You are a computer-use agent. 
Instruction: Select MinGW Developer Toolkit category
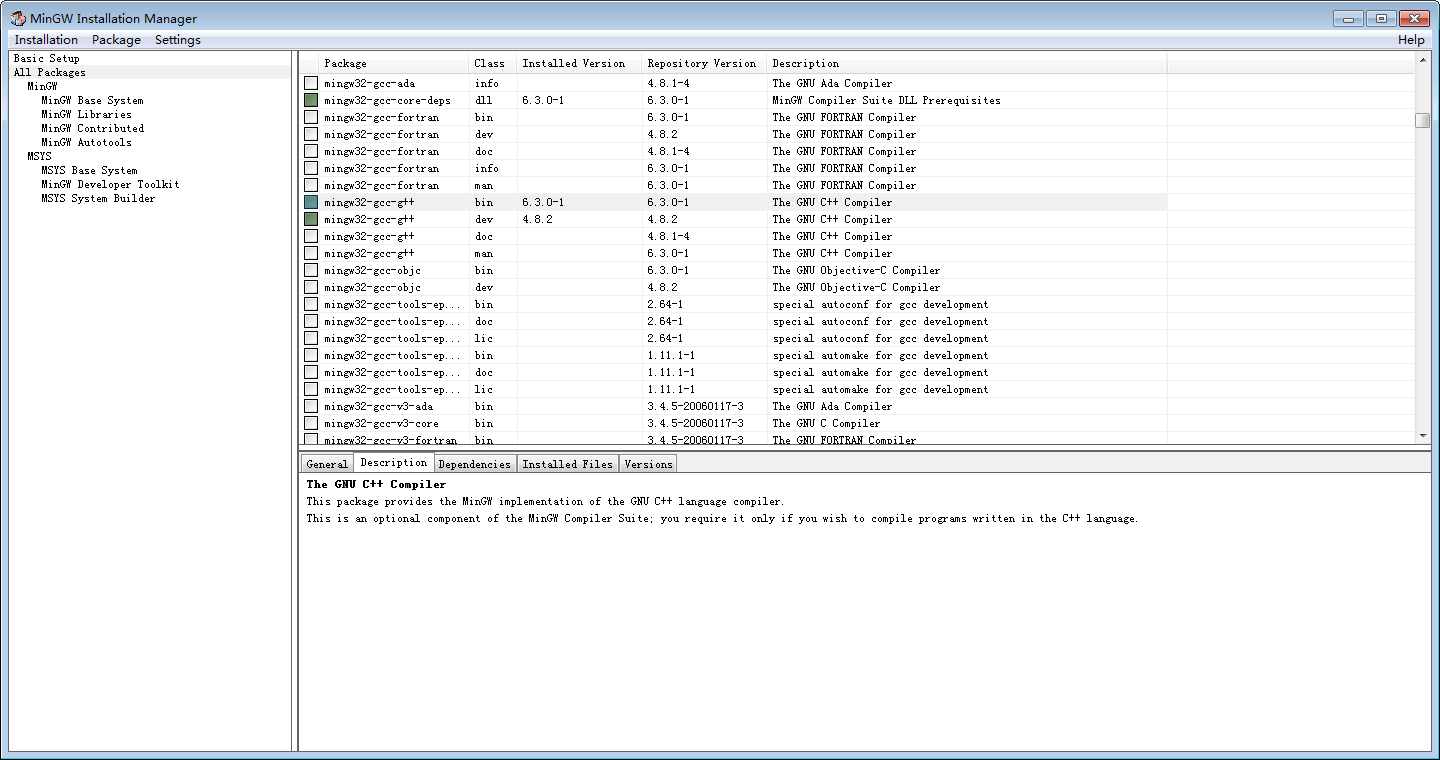tap(110, 184)
